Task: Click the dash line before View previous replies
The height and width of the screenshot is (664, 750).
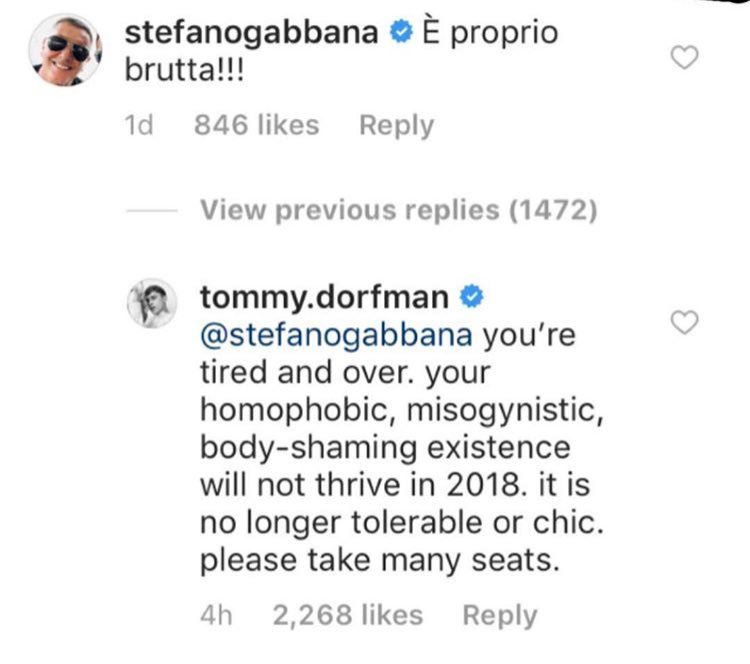Action: 154,212
